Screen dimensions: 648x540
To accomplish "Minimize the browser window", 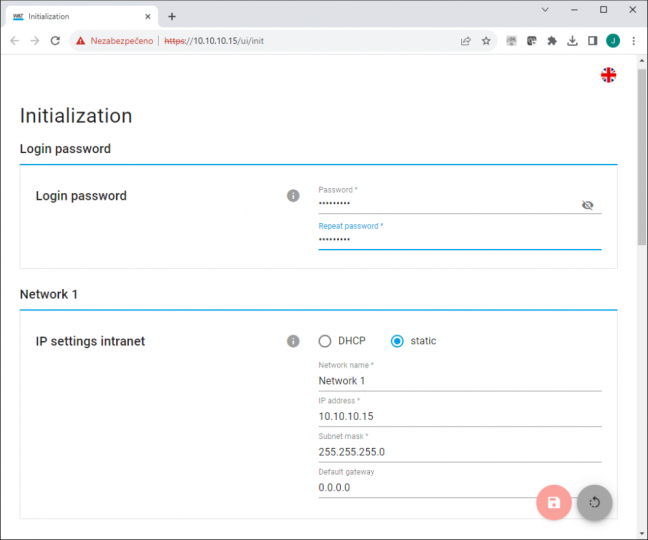I will tap(574, 10).
